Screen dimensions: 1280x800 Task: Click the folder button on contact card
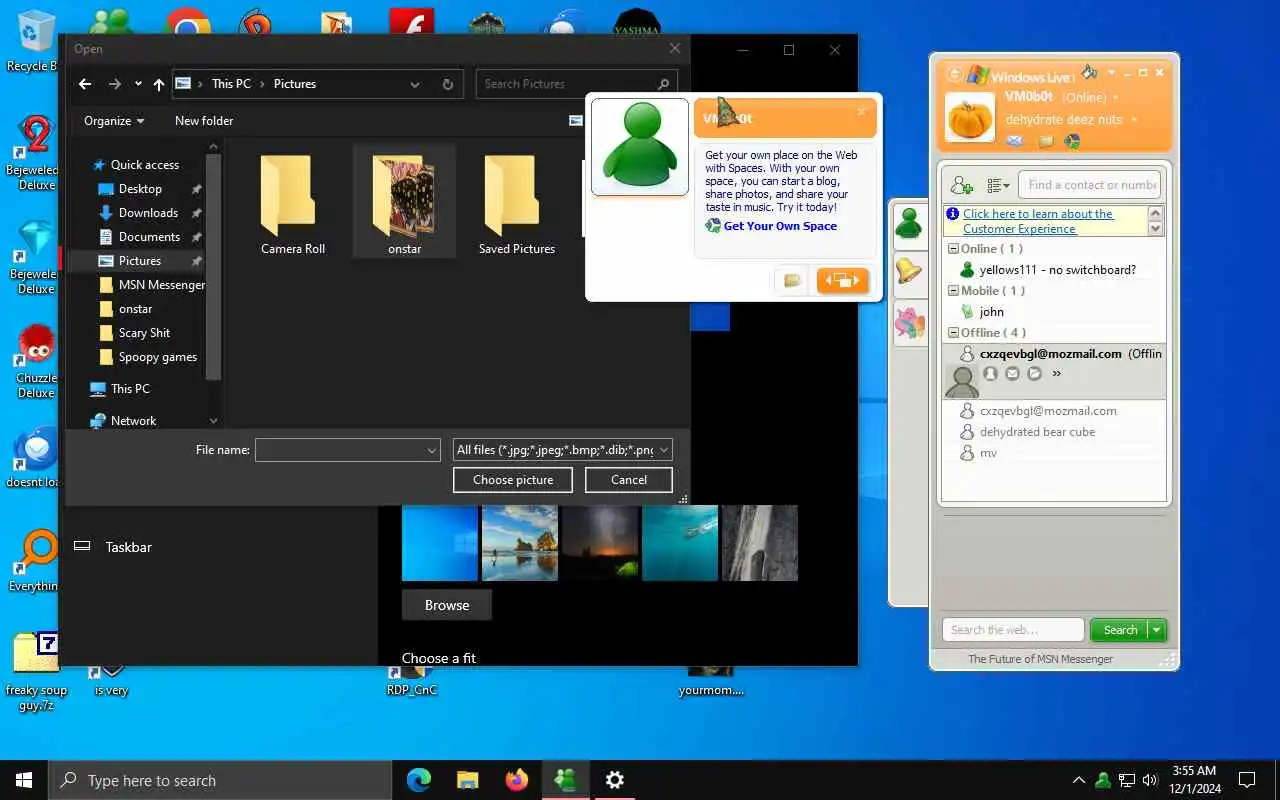(792, 281)
